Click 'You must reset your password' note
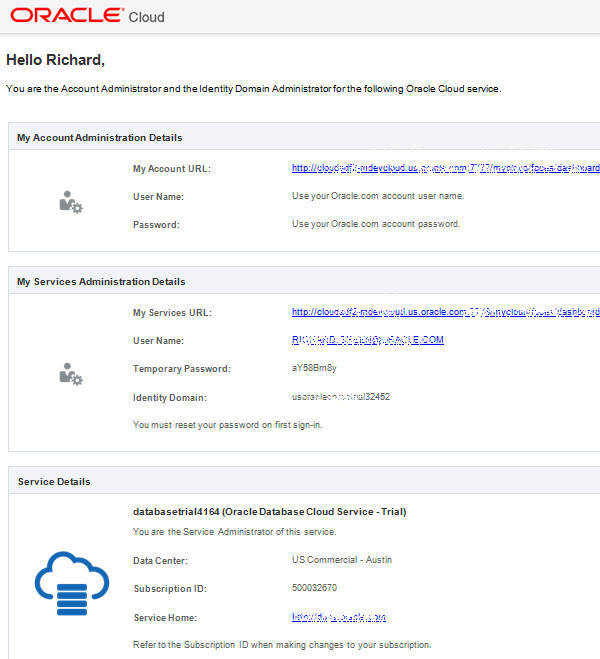600x659 pixels. (x=227, y=425)
